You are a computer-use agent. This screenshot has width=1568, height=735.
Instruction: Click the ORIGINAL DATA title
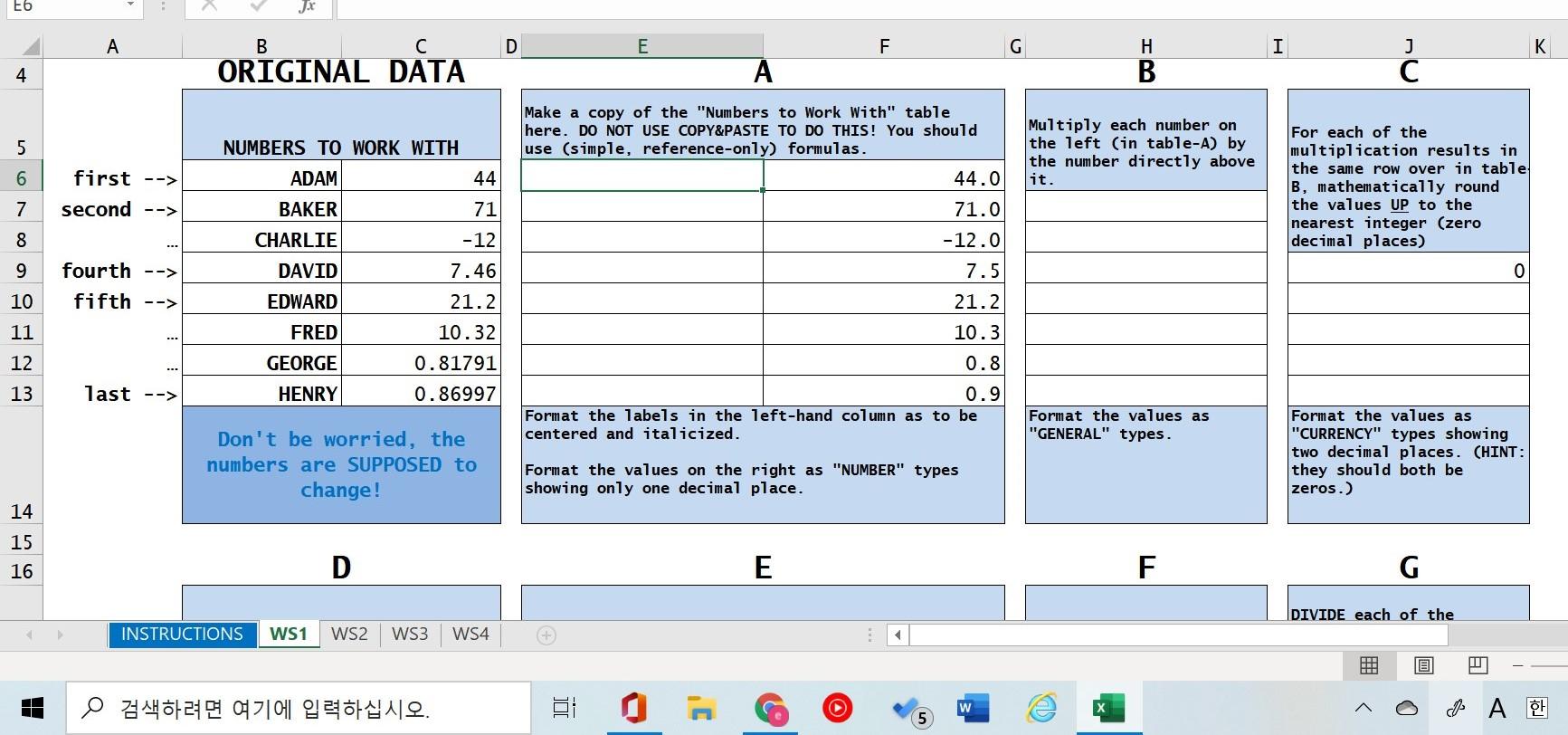coord(341,72)
